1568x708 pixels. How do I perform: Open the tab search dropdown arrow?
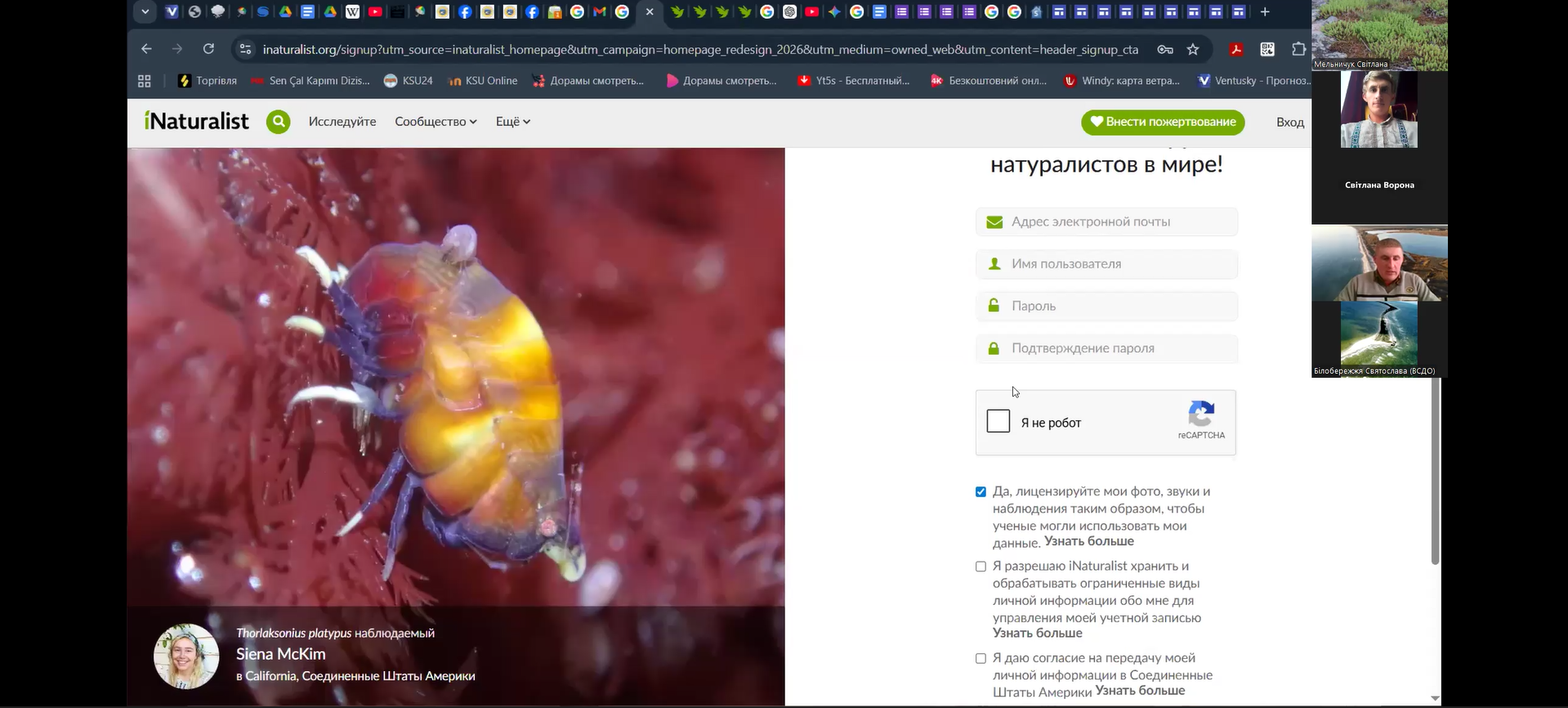[145, 11]
